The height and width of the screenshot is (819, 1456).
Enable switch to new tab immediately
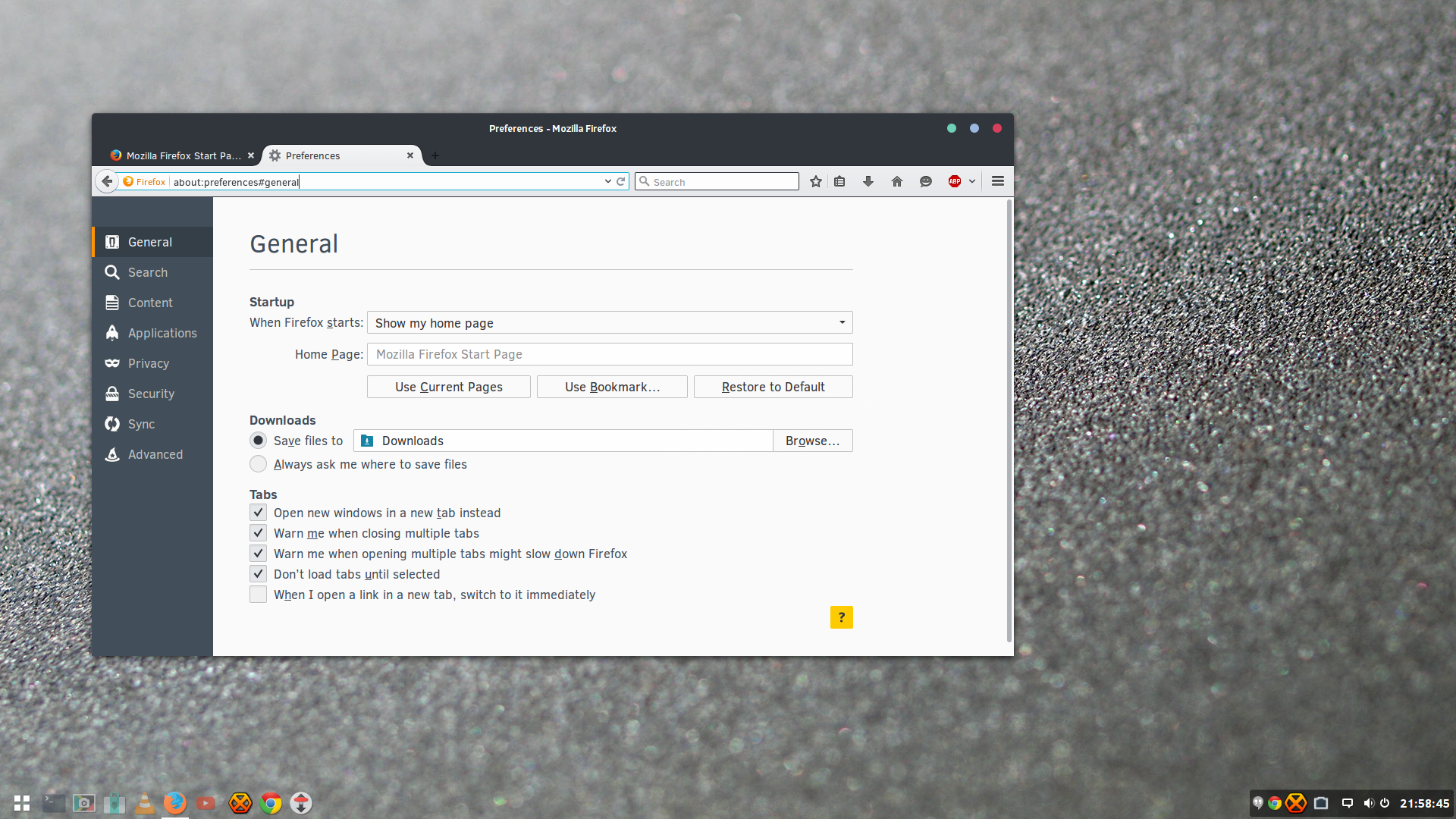(259, 595)
